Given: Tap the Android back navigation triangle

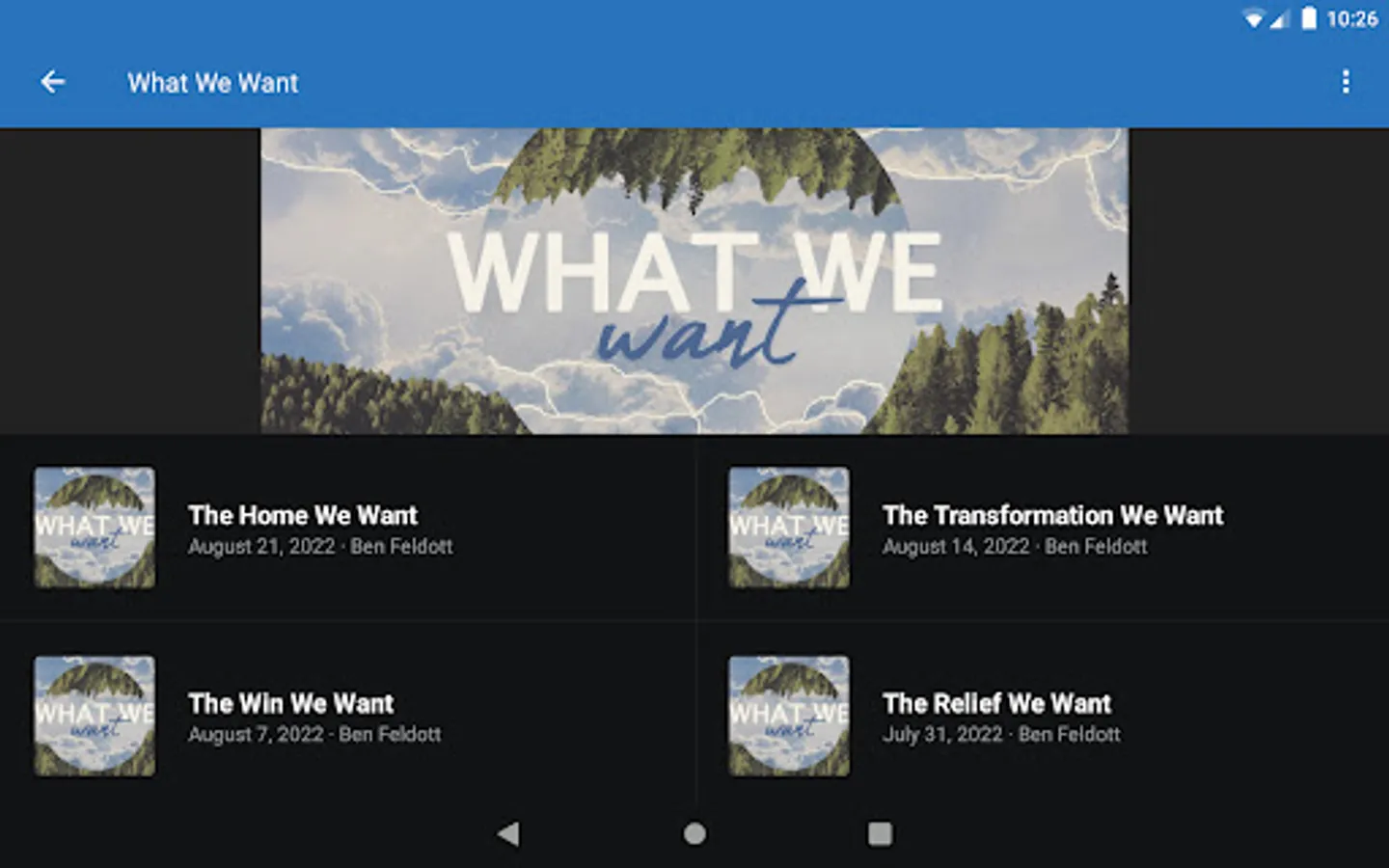Looking at the screenshot, I should pyautogui.click(x=508, y=833).
